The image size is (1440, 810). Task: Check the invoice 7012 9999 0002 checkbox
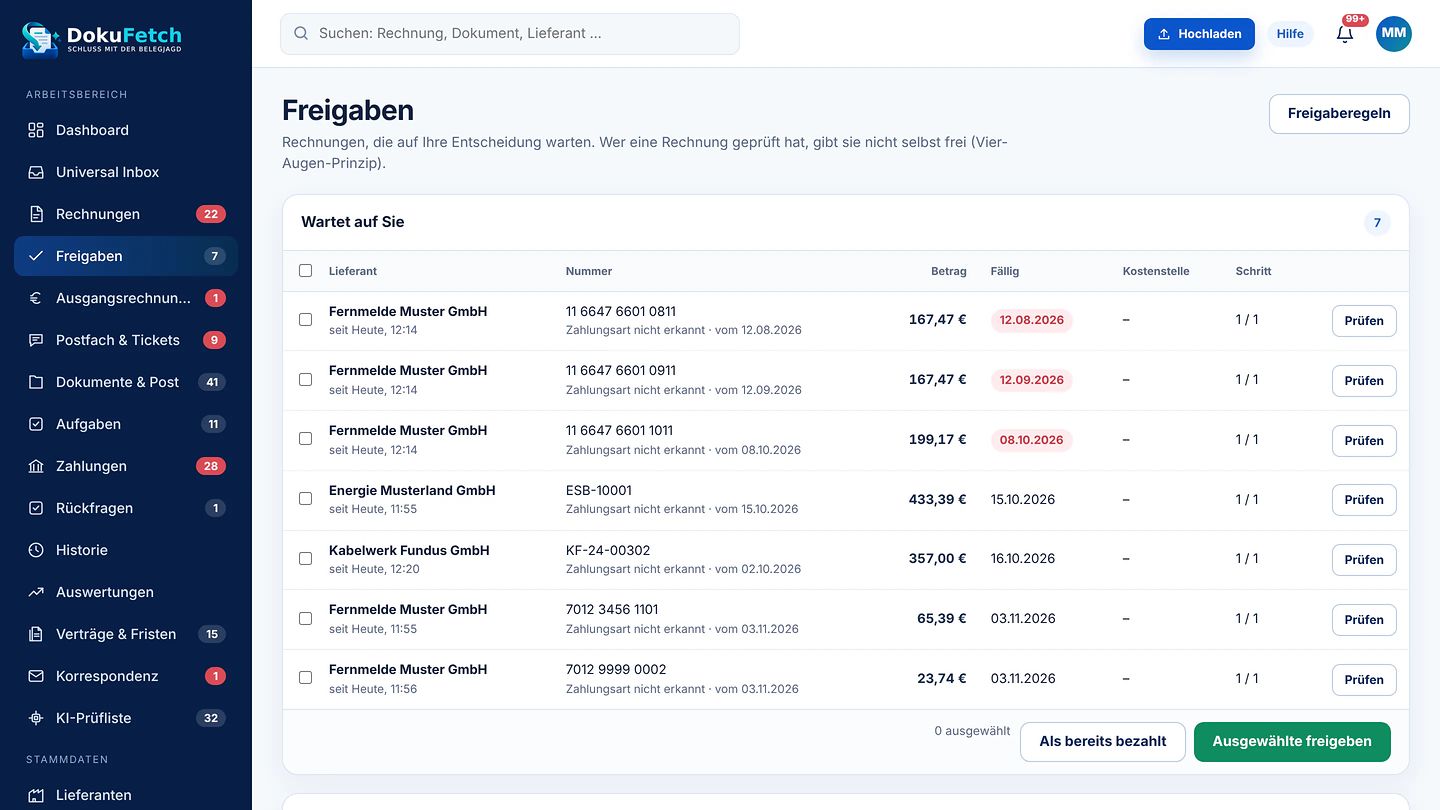pos(306,678)
